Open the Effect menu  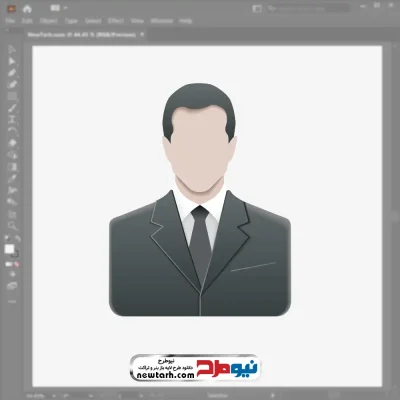[116, 21]
